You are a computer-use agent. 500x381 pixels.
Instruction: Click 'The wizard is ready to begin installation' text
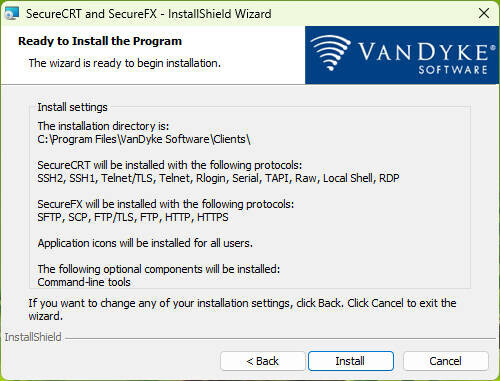125,63
